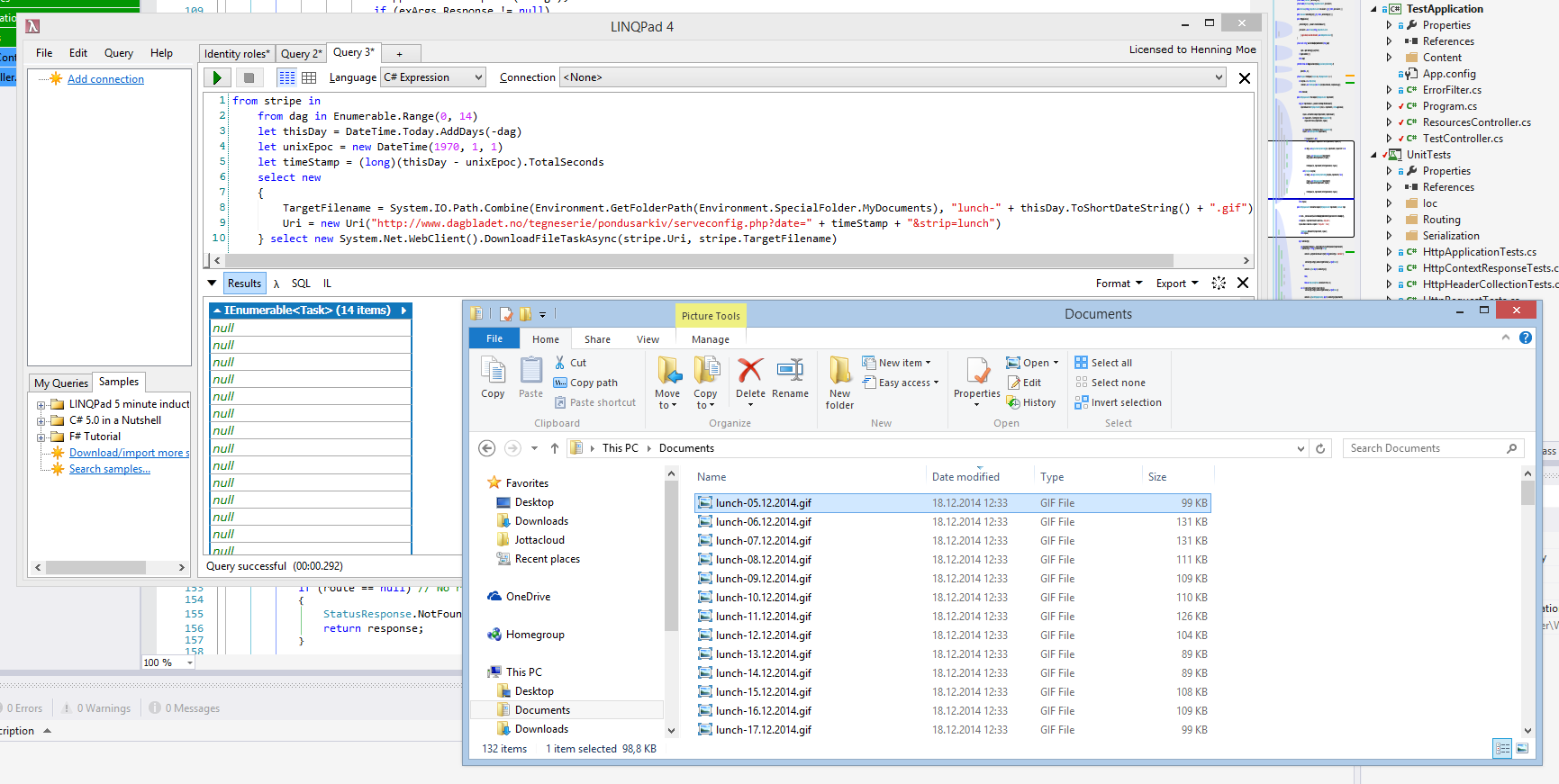The height and width of the screenshot is (784, 1559).
Task: Run the query with the green Execute button
Action: (217, 78)
